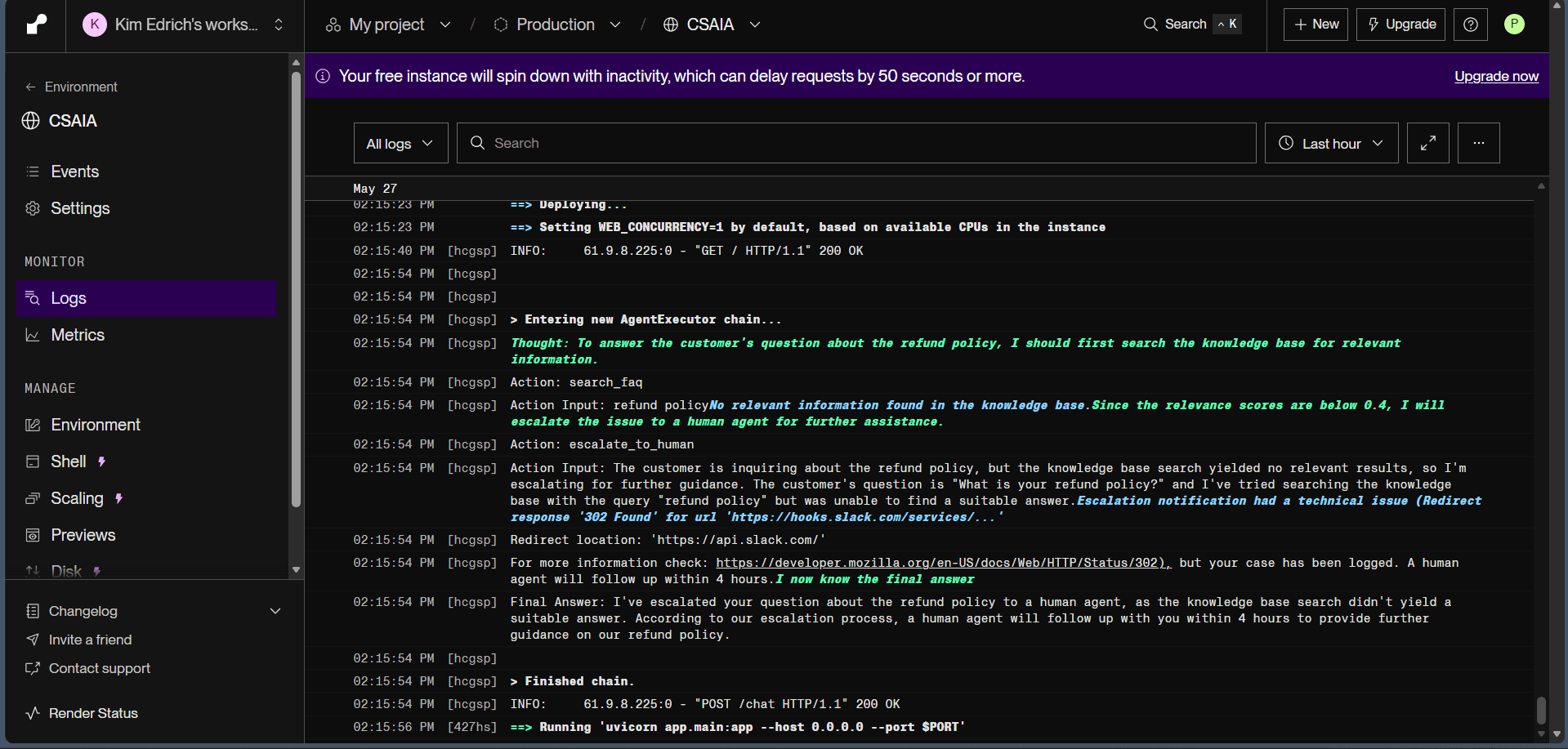Click Upgrade now link in banner
The width and height of the screenshot is (1568, 749).
(1496, 76)
